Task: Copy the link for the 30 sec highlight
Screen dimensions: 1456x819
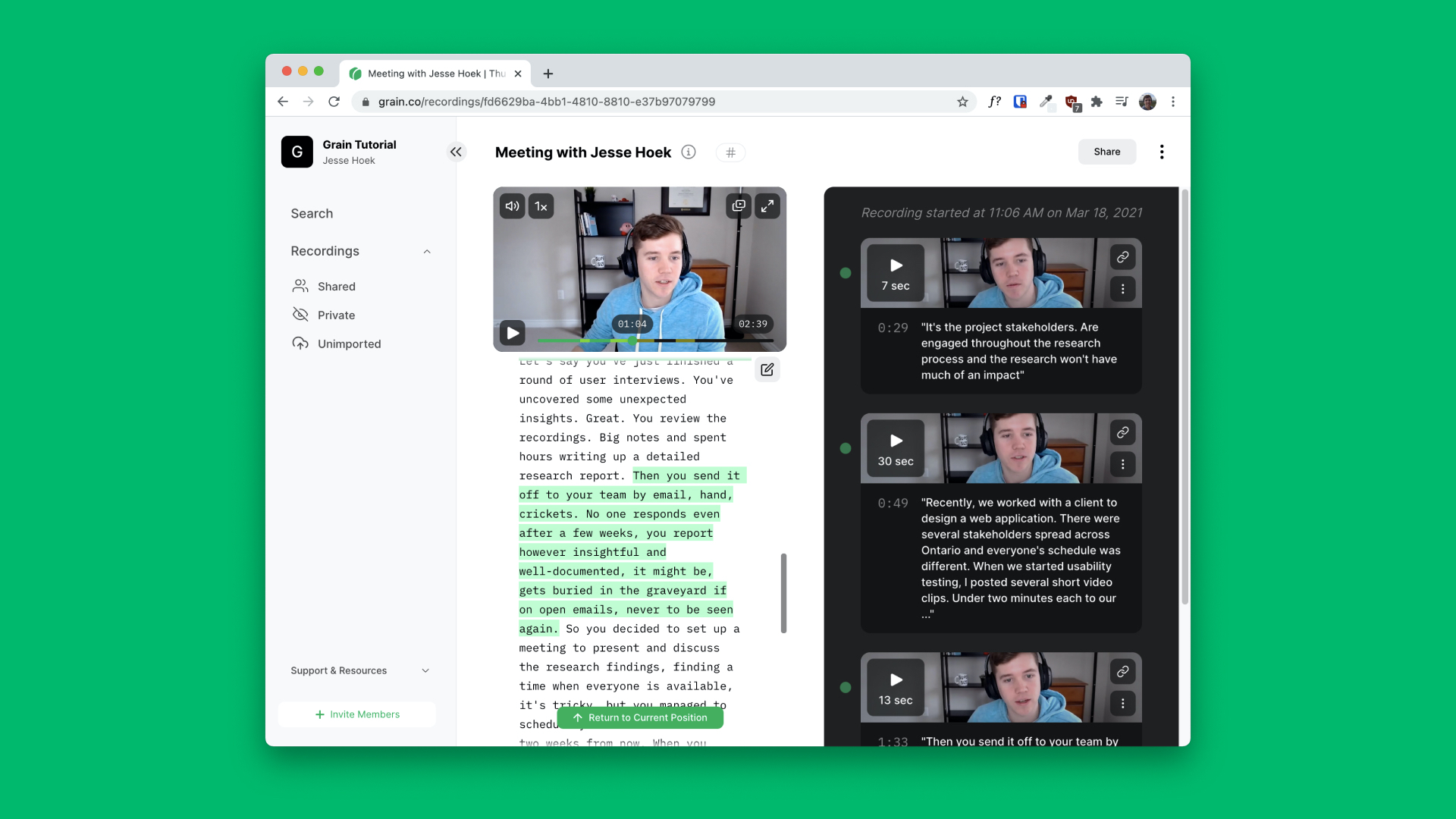Action: [x=1123, y=433]
